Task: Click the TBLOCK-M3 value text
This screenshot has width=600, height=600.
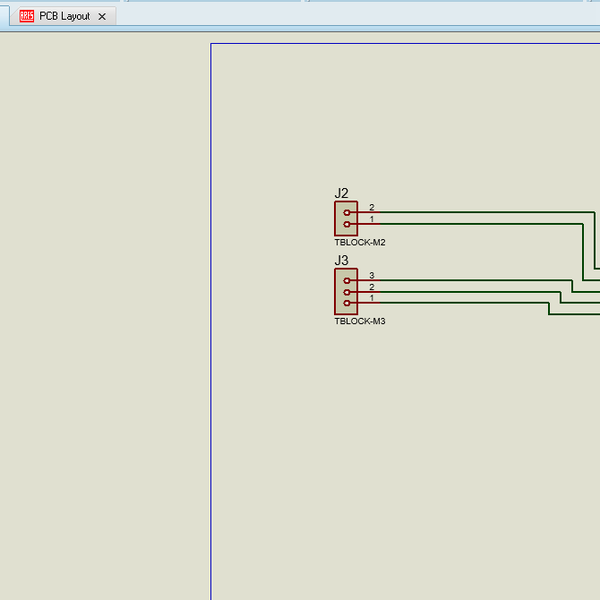Action: [x=360, y=322]
